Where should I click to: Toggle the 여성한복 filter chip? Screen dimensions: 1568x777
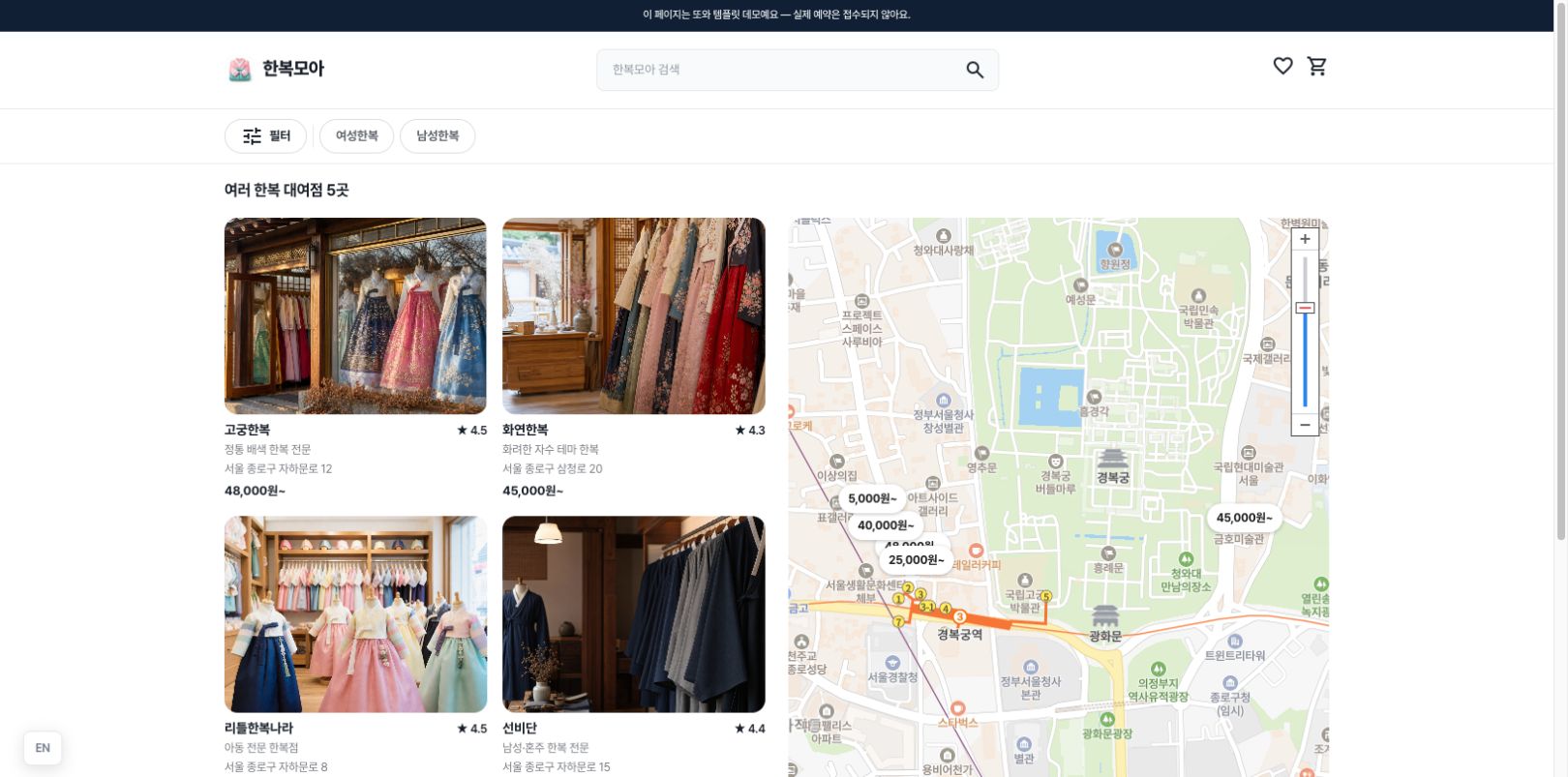tap(356, 136)
